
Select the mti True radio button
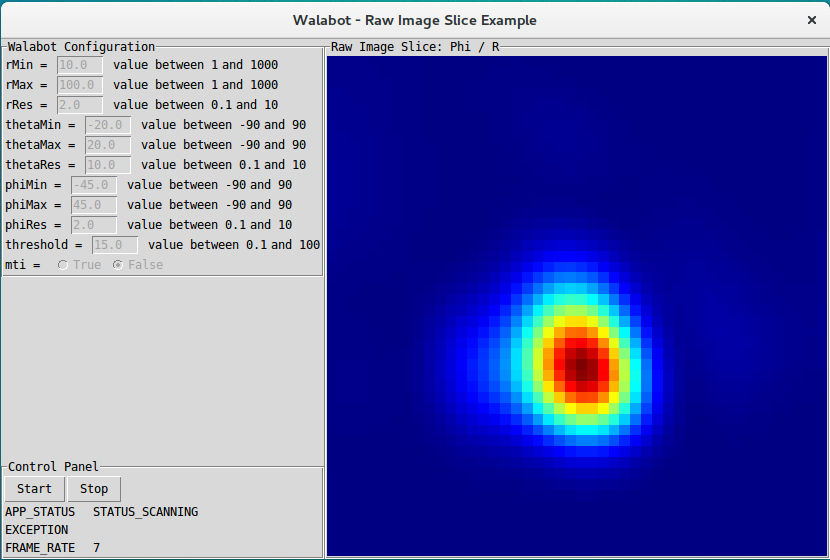click(x=64, y=265)
